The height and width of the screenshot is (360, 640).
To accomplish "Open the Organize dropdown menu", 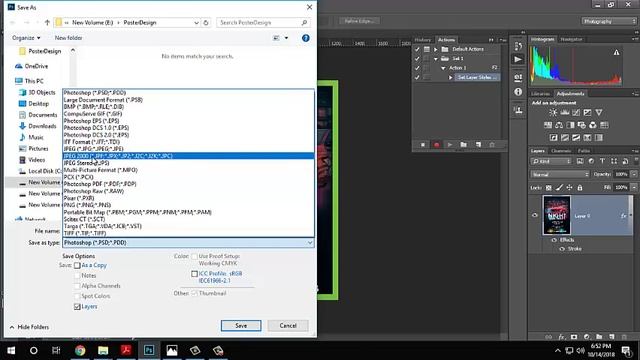I will tap(26, 38).
